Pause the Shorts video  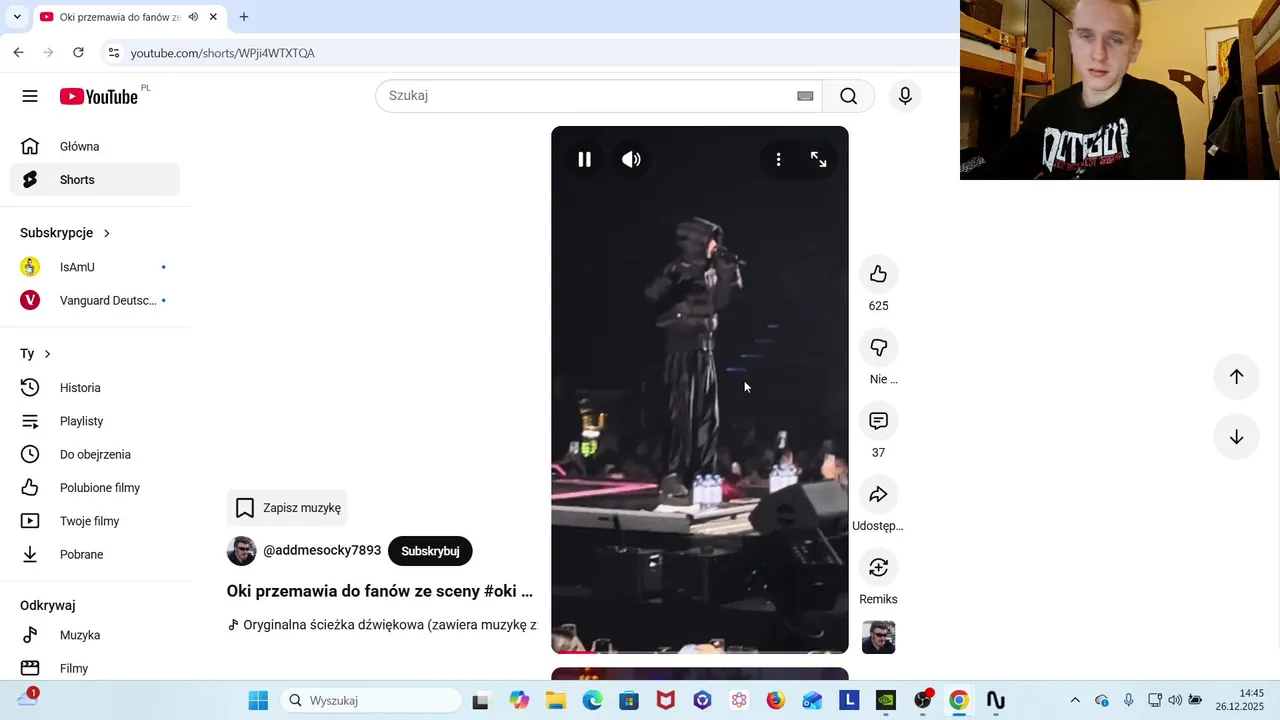click(585, 159)
